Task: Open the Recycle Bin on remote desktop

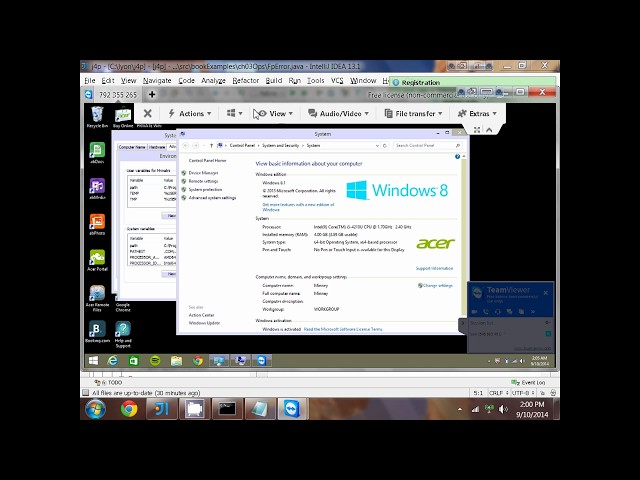Action: pyautogui.click(x=97, y=117)
